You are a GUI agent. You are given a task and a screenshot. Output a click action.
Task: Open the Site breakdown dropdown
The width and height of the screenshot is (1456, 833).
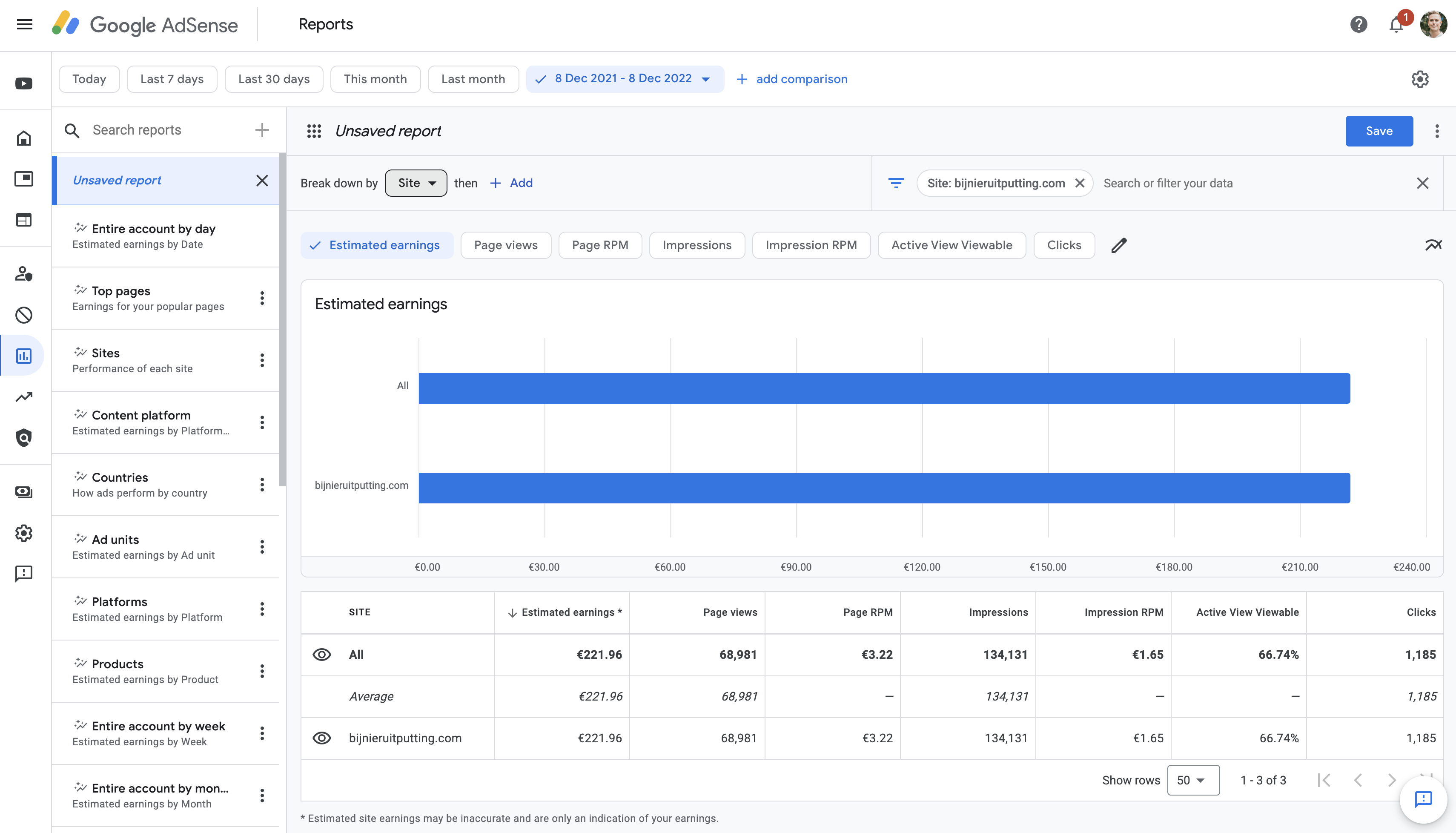(416, 183)
